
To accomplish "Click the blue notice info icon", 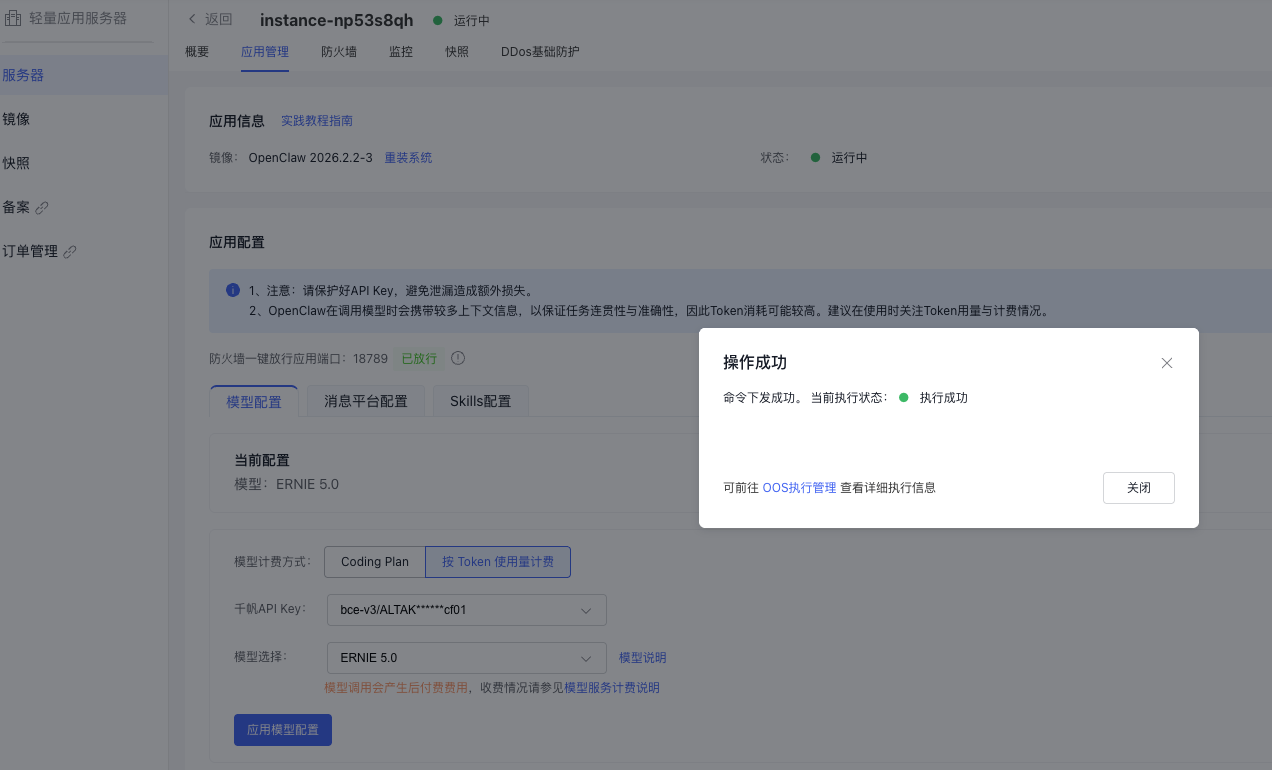I will 232,290.
